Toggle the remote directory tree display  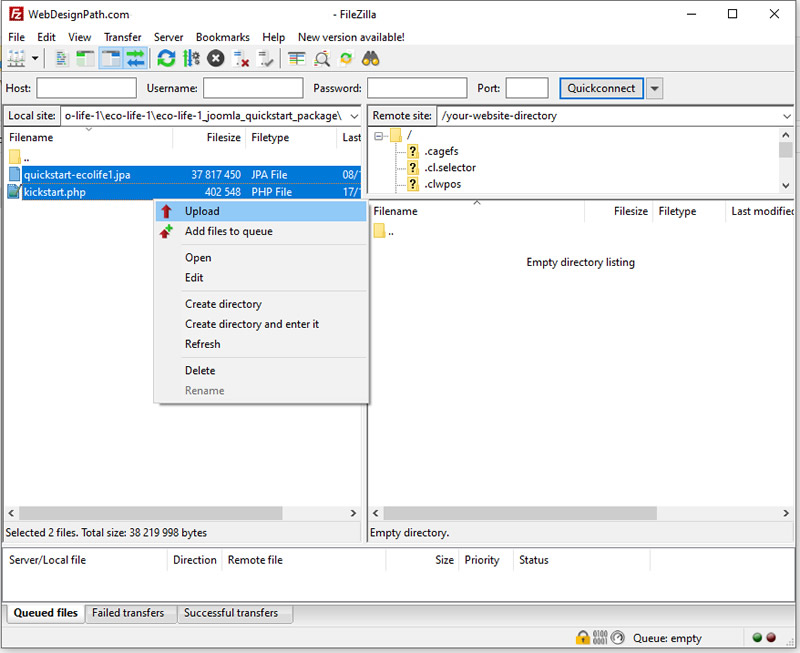click(111, 59)
